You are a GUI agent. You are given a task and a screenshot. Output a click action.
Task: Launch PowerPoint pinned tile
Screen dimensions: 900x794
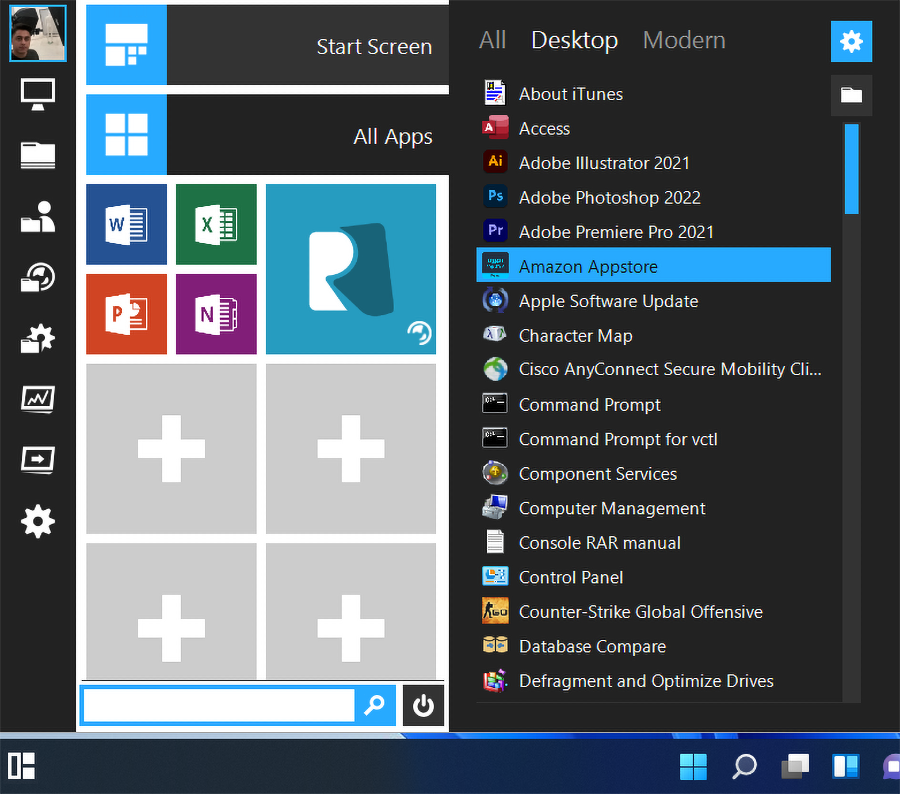coord(126,314)
